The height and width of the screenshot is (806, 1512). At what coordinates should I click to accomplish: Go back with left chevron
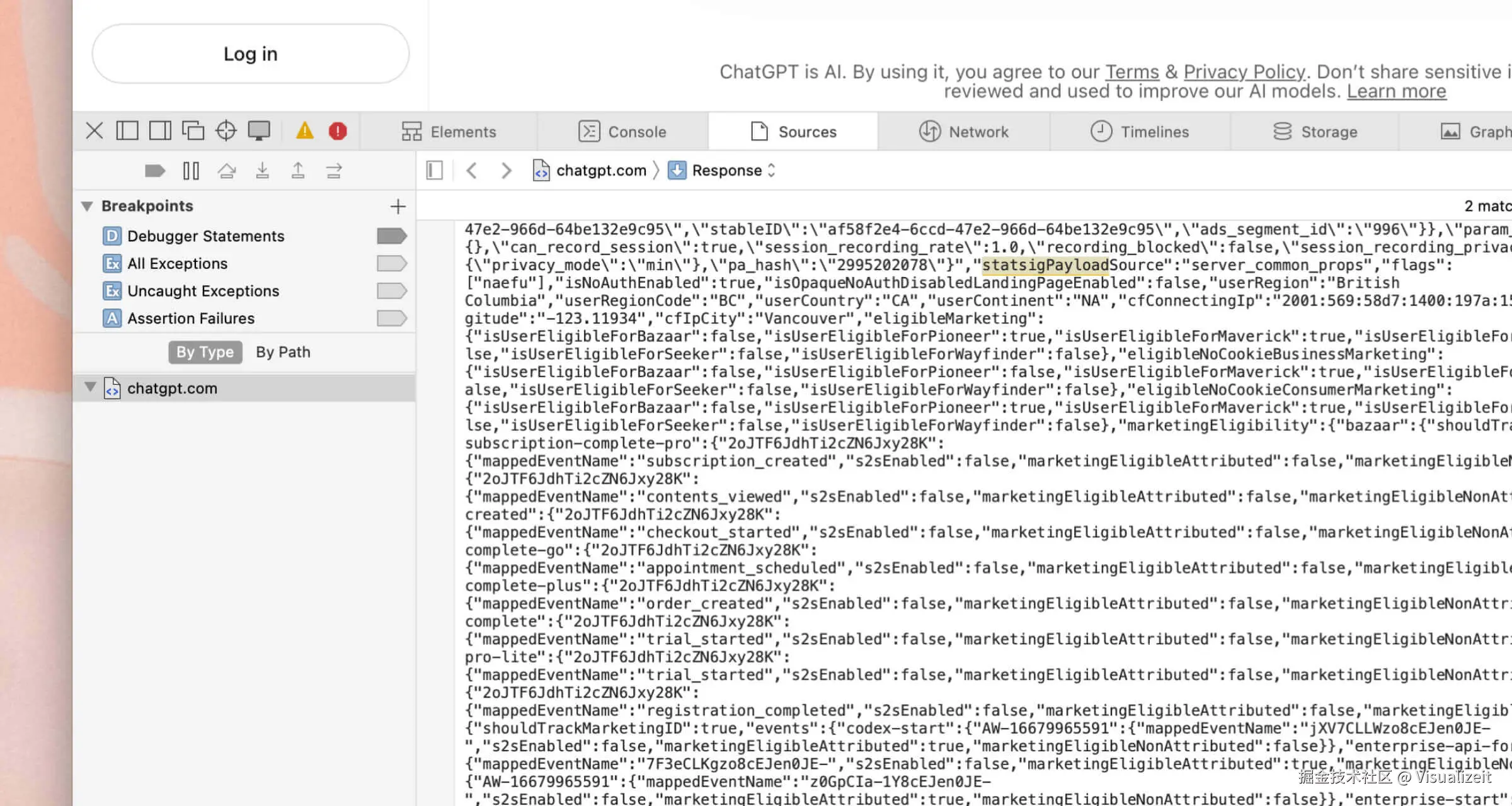(472, 171)
